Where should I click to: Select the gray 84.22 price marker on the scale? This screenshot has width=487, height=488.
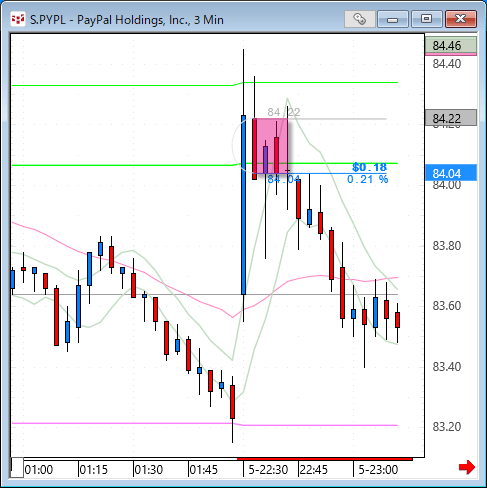(x=451, y=118)
